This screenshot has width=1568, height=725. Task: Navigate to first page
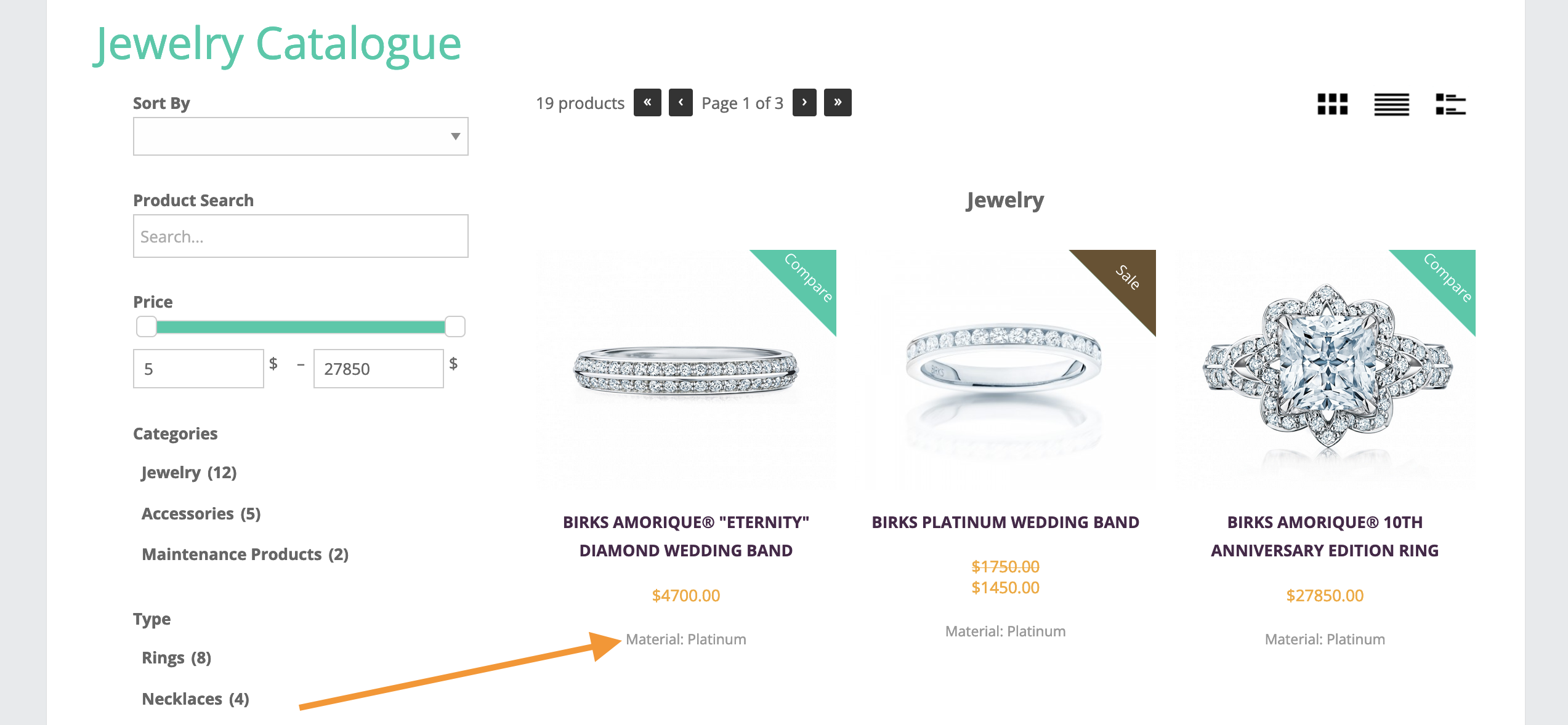[647, 103]
